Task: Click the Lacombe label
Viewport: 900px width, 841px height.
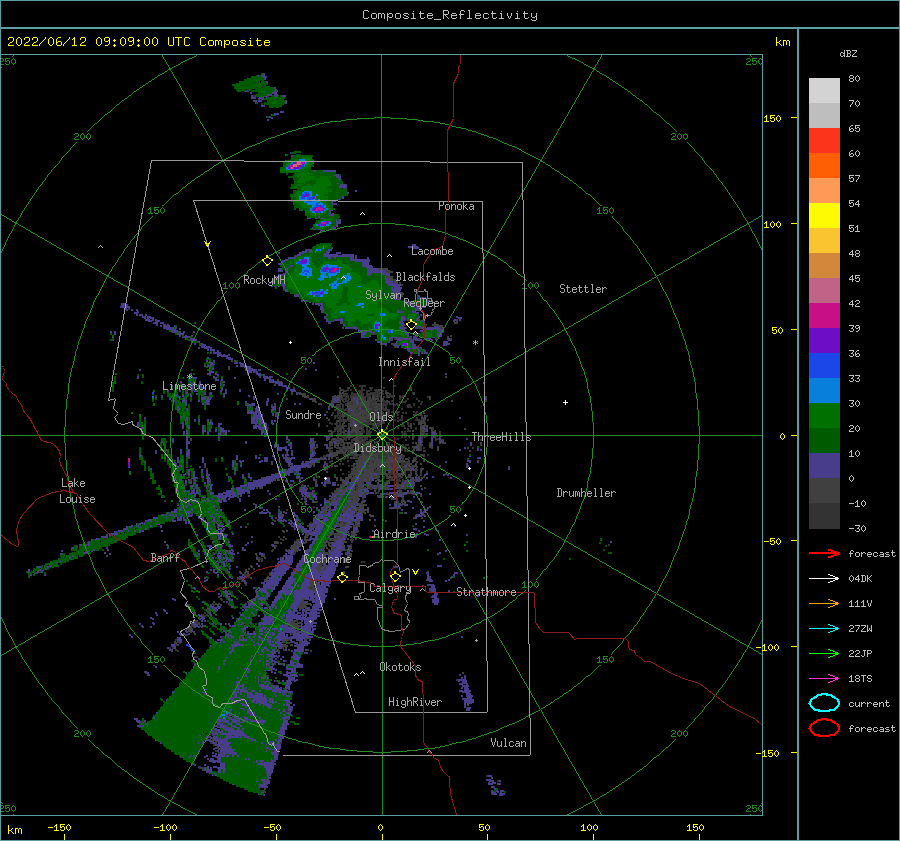Action: pos(432,251)
